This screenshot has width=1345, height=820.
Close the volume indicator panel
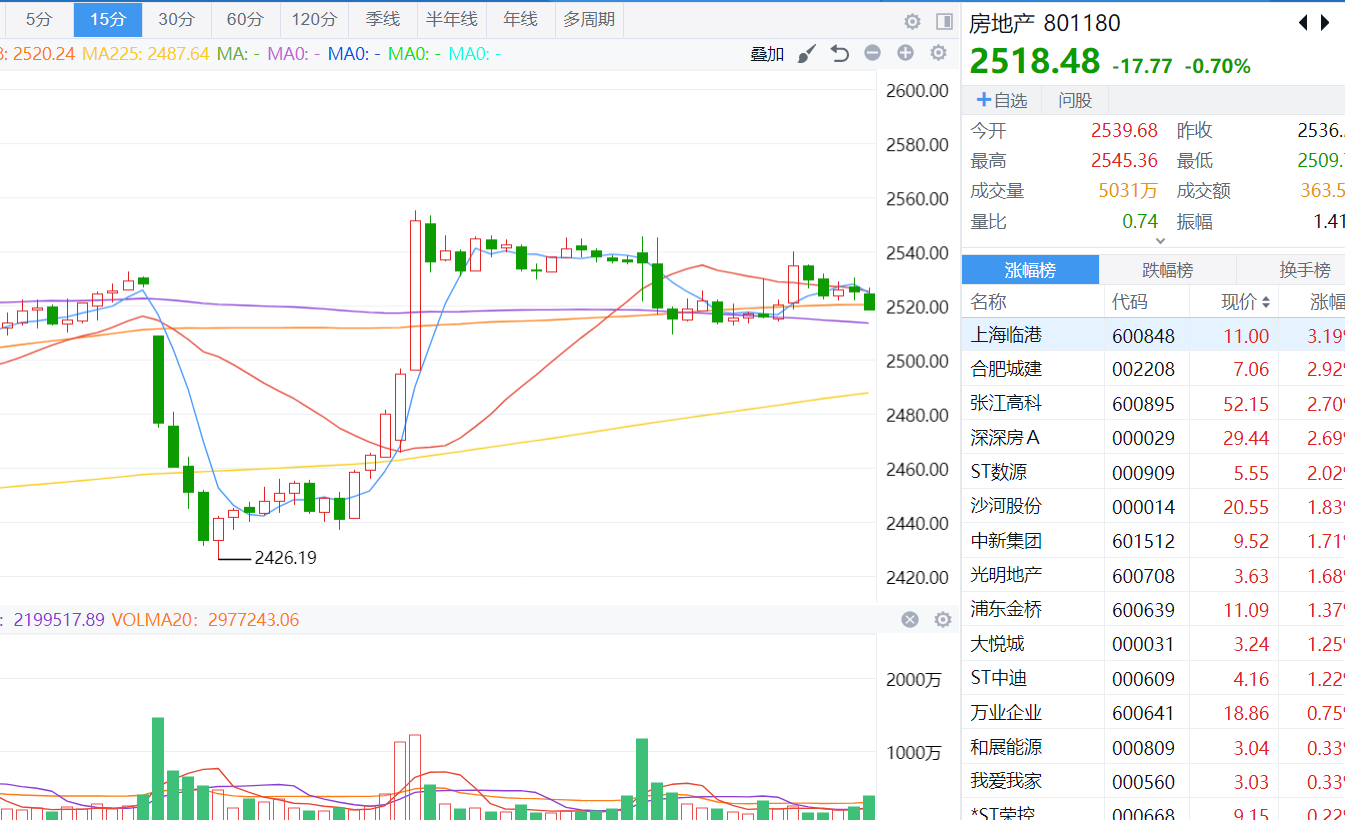[x=910, y=620]
